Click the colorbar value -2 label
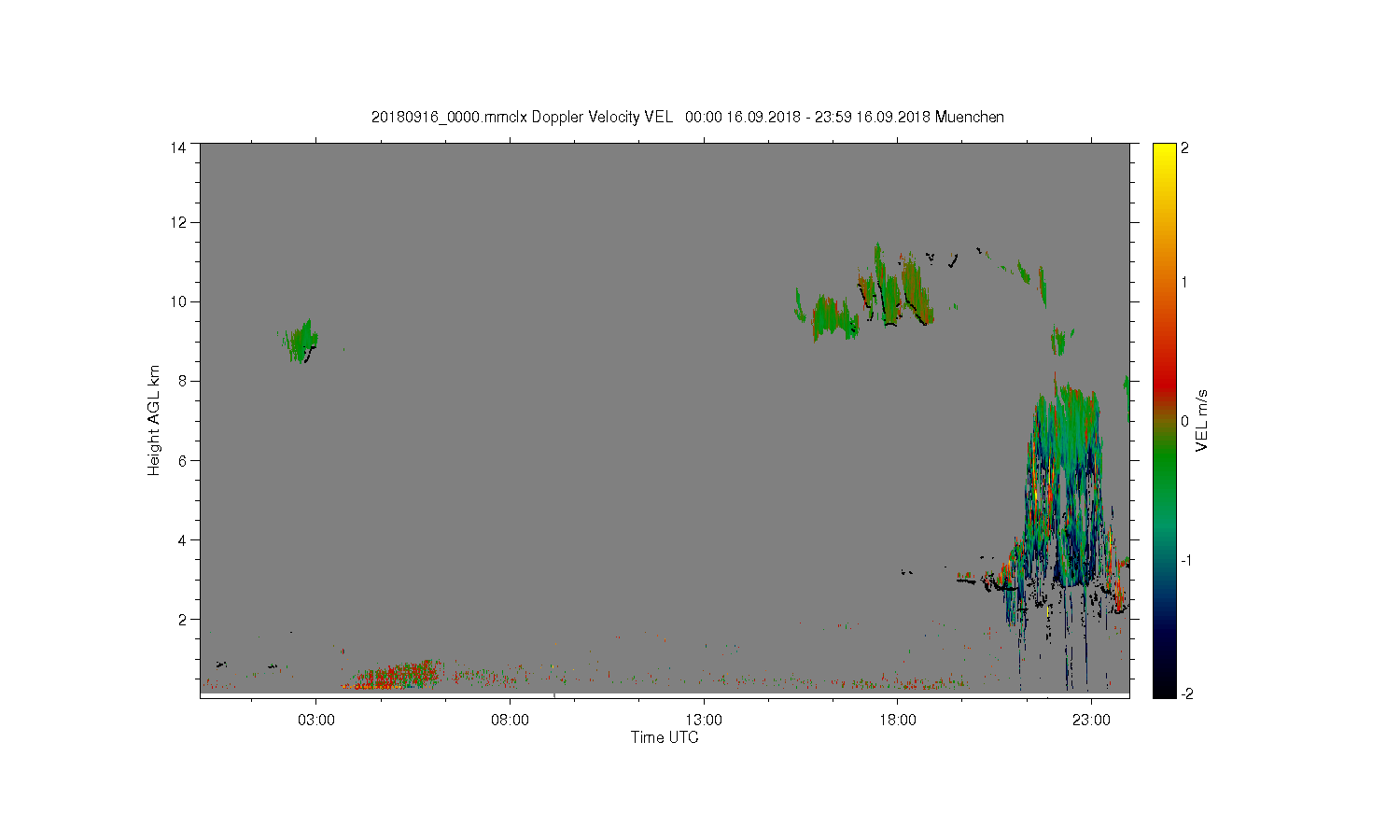The height and width of the screenshot is (840, 1400). click(1185, 693)
